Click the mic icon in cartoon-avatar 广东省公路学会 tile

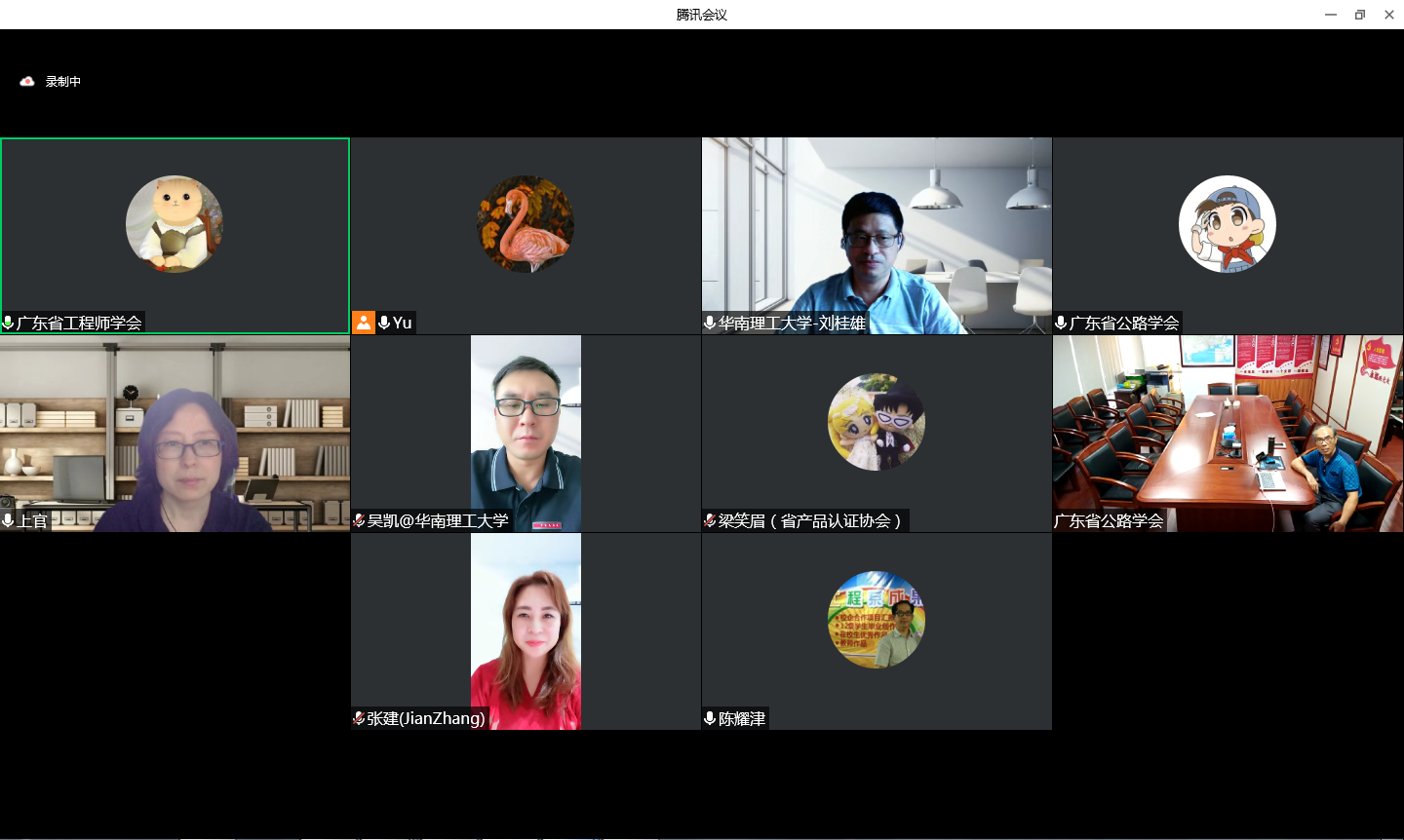(1061, 323)
